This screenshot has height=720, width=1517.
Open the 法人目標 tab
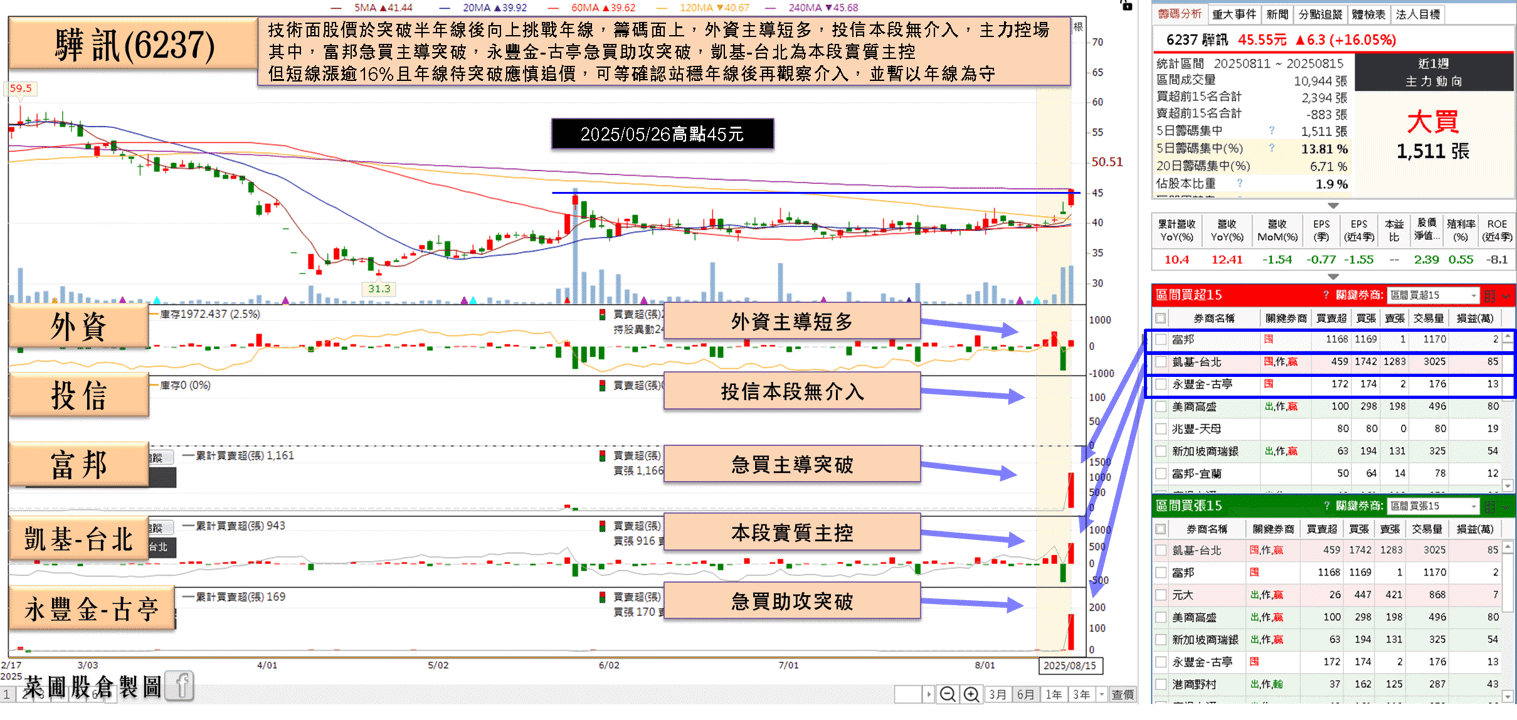tap(1417, 14)
